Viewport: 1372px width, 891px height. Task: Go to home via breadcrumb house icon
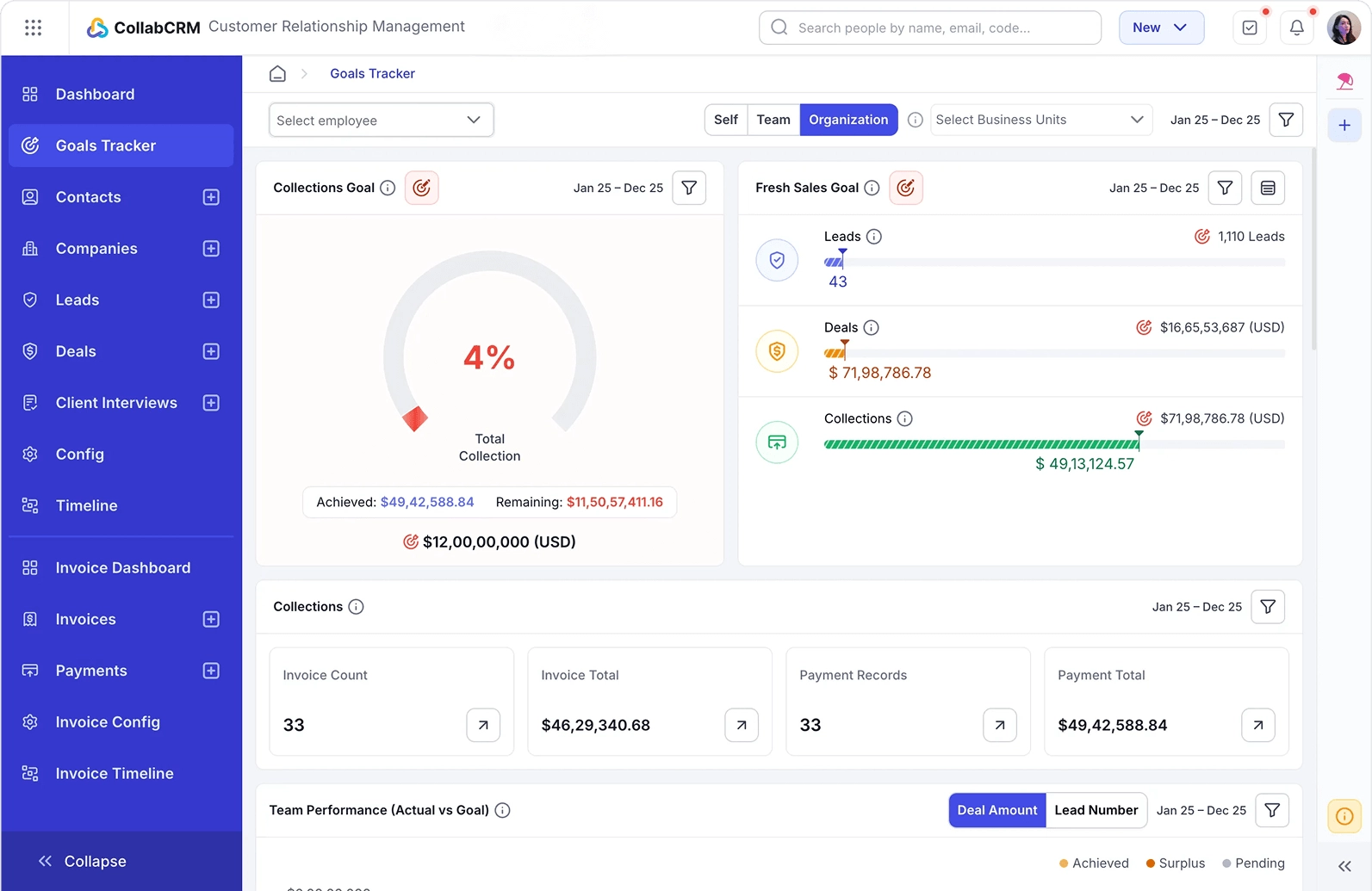[277, 74]
